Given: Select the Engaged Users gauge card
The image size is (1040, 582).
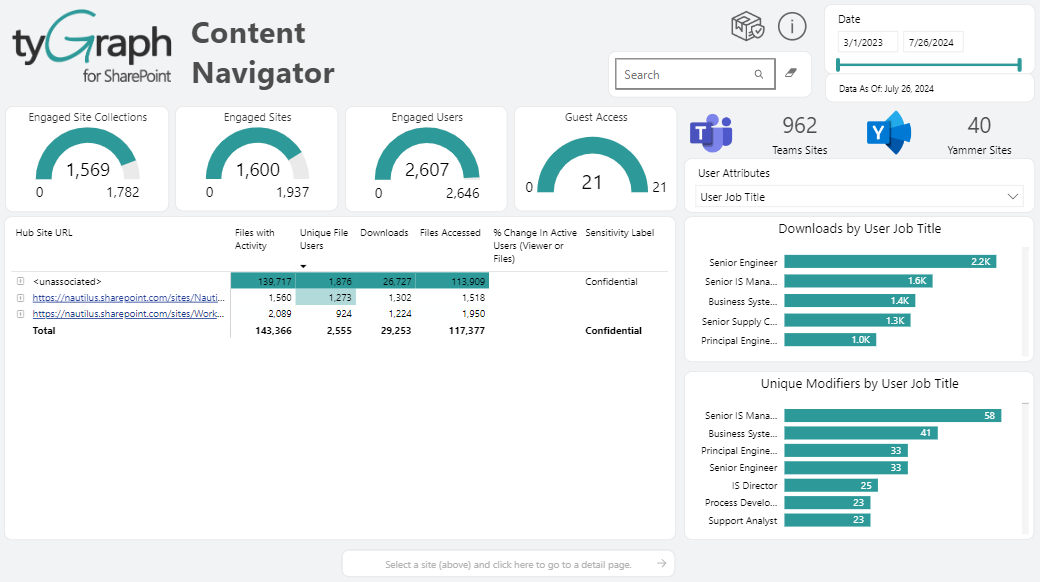Looking at the screenshot, I should [425, 158].
